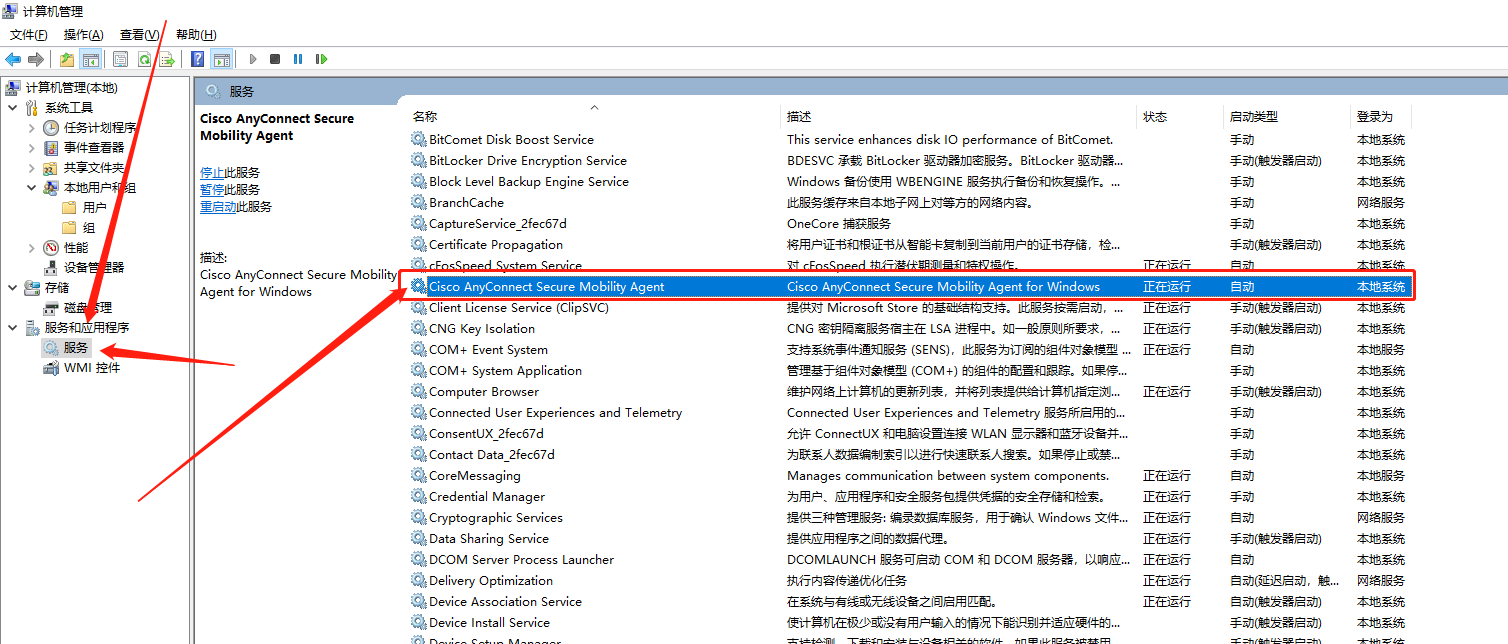Screen dimensions: 1508x644
Task: Click the 性能 gauge icon in the tree
Action: tap(51, 248)
